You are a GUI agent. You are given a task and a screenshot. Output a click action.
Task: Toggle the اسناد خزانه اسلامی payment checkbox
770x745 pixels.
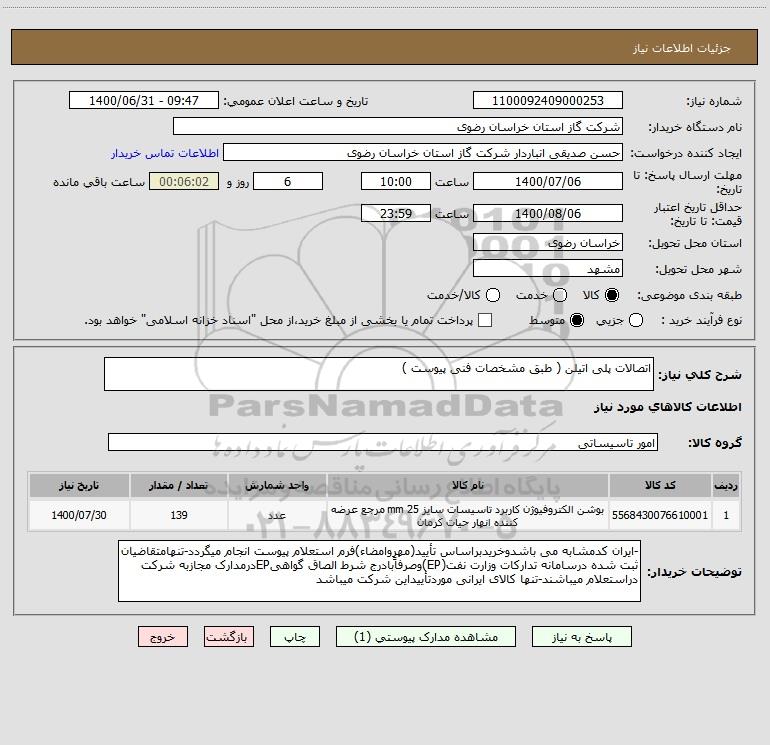[485, 320]
